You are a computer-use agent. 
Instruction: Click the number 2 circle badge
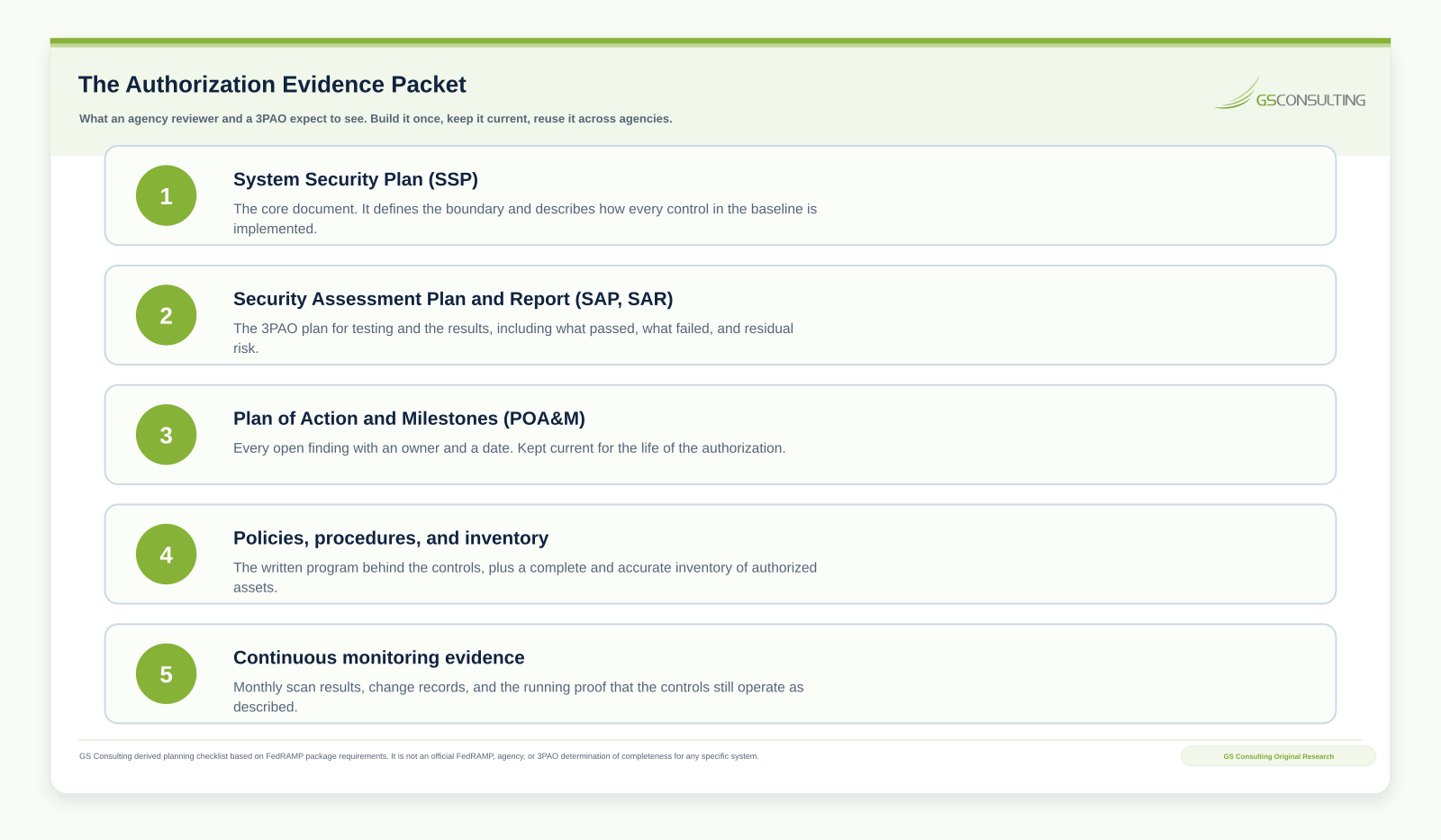tap(166, 315)
